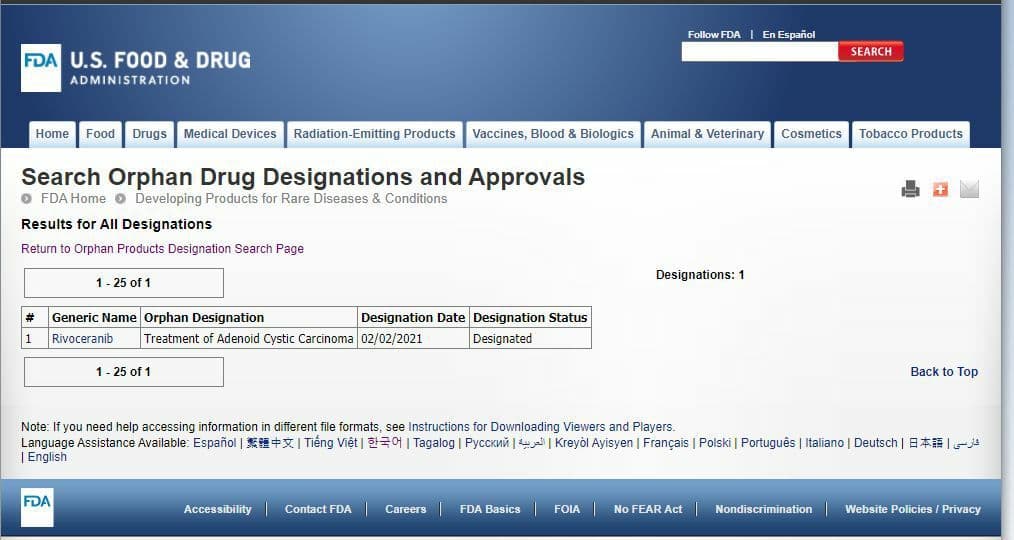This screenshot has height=540, width=1014.
Task: Jump using the Back to Top link
Action: (944, 372)
